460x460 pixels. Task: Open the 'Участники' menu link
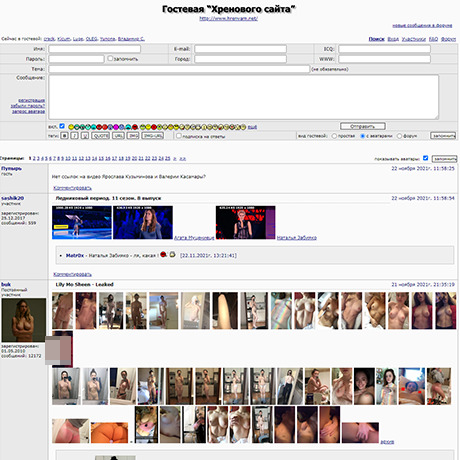click(x=414, y=39)
